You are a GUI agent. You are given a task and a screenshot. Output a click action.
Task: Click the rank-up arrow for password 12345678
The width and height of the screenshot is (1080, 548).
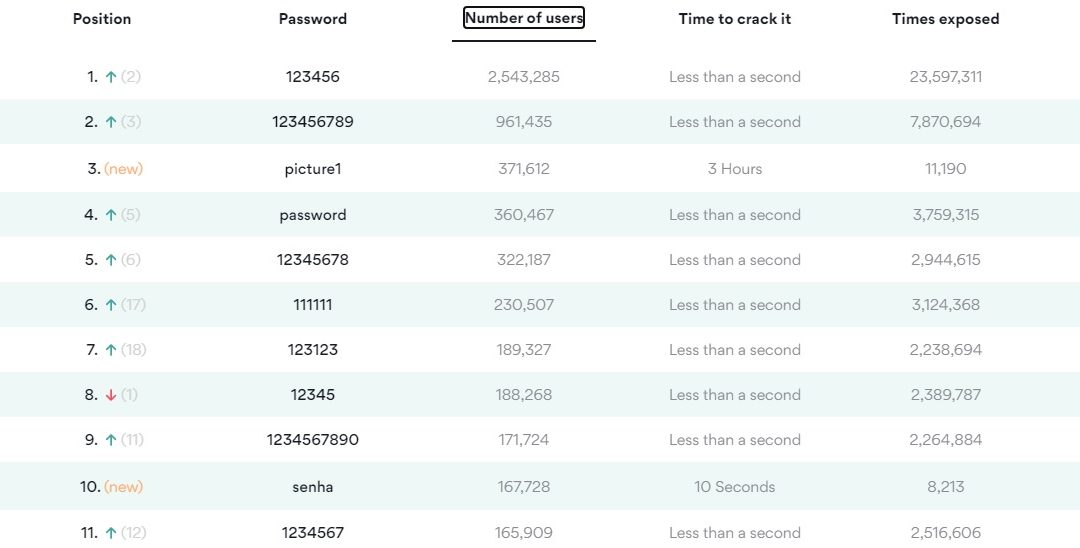pyautogui.click(x=111, y=260)
